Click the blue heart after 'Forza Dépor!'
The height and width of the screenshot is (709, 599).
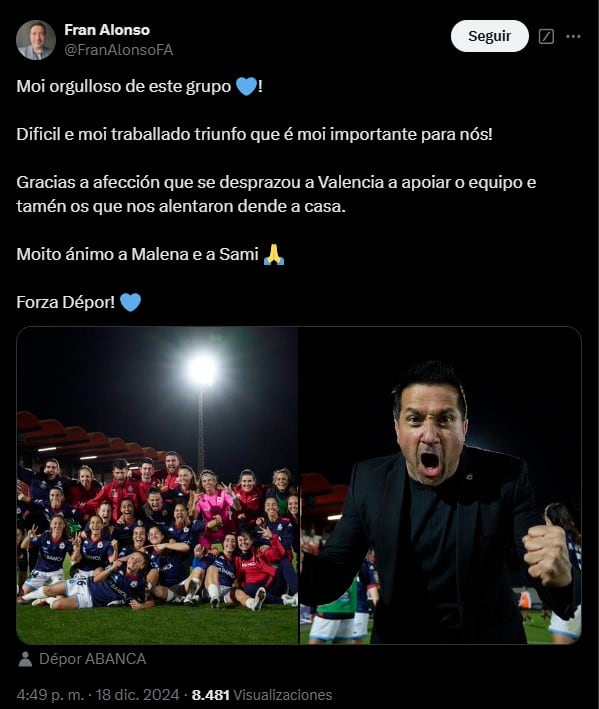click(x=131, y=302)
